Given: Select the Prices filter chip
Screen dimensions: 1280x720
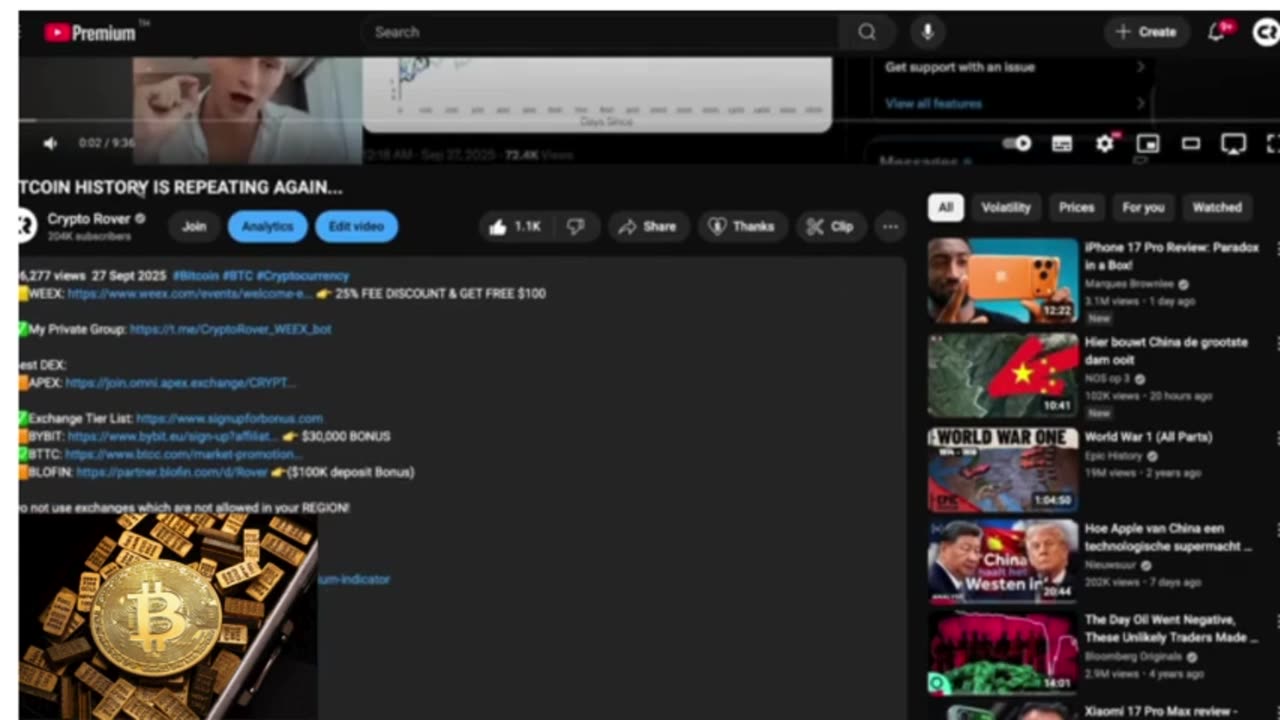Looking at the screenshot, I should coord(1076,208).
